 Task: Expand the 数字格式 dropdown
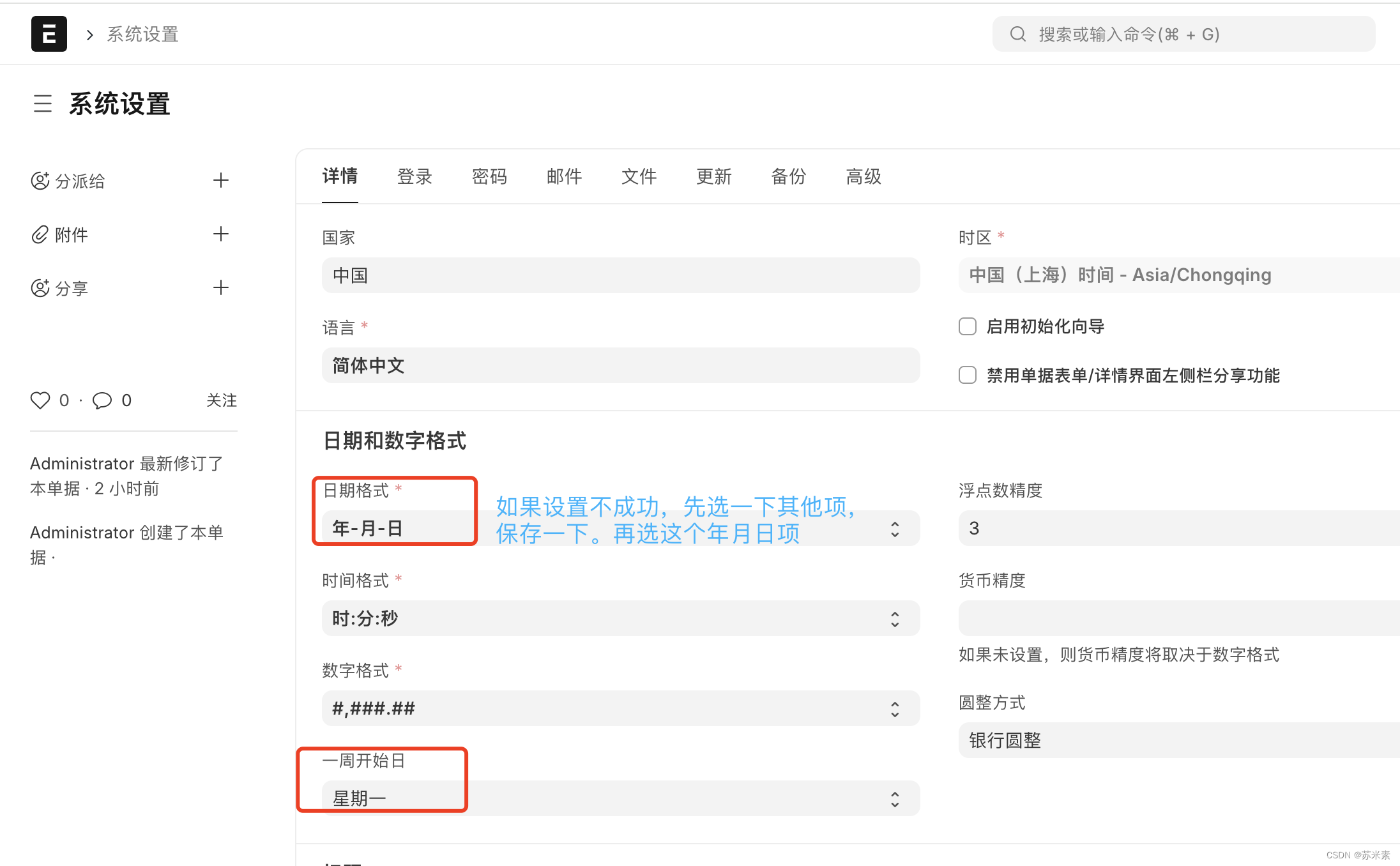point(620,708)
